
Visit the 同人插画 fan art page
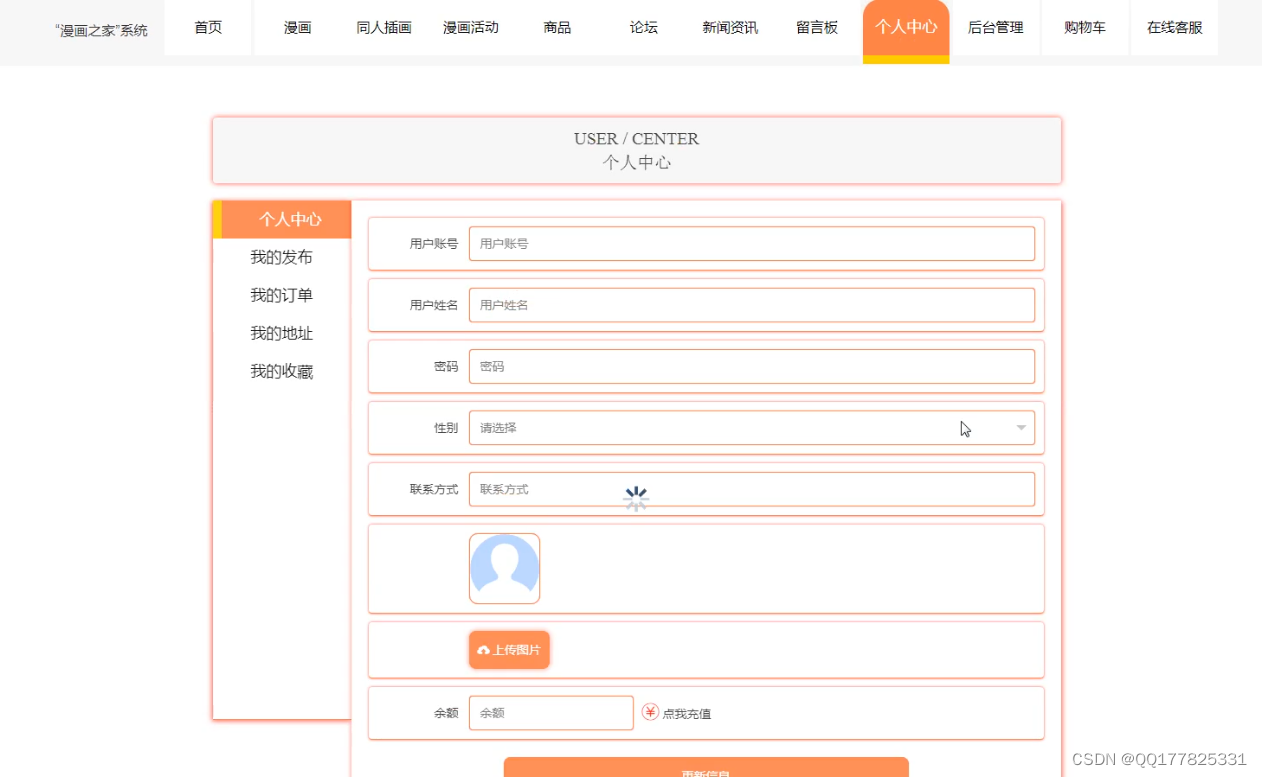tap(383, 28)
